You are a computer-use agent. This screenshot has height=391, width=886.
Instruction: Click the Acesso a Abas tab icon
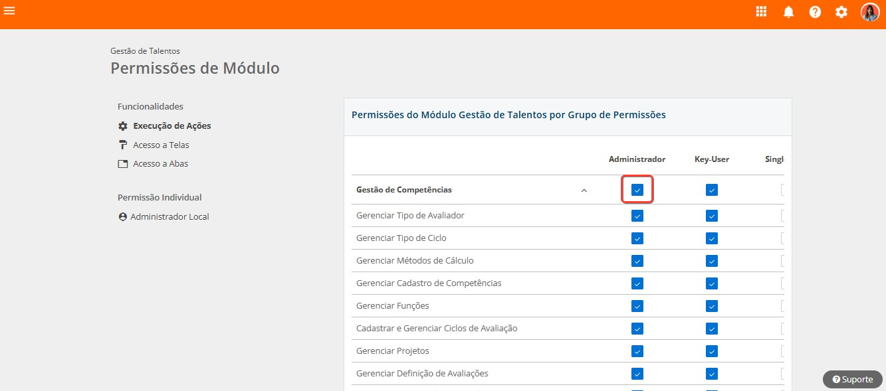coord(123,164)
